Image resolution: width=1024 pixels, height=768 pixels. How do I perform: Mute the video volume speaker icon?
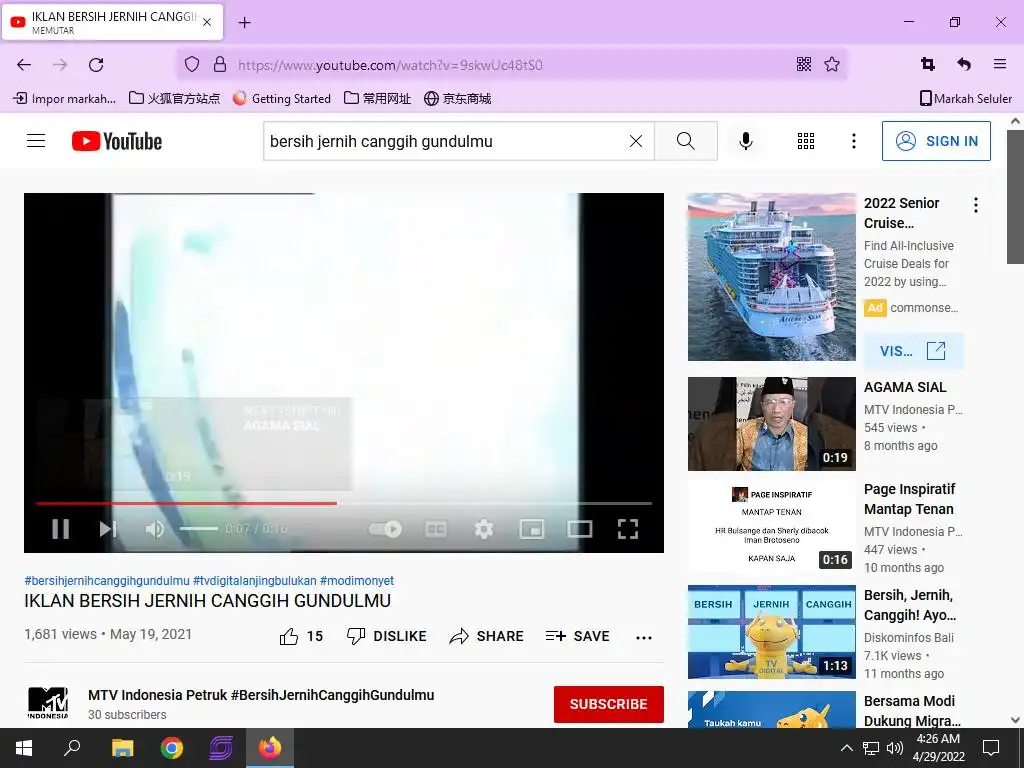155,529
